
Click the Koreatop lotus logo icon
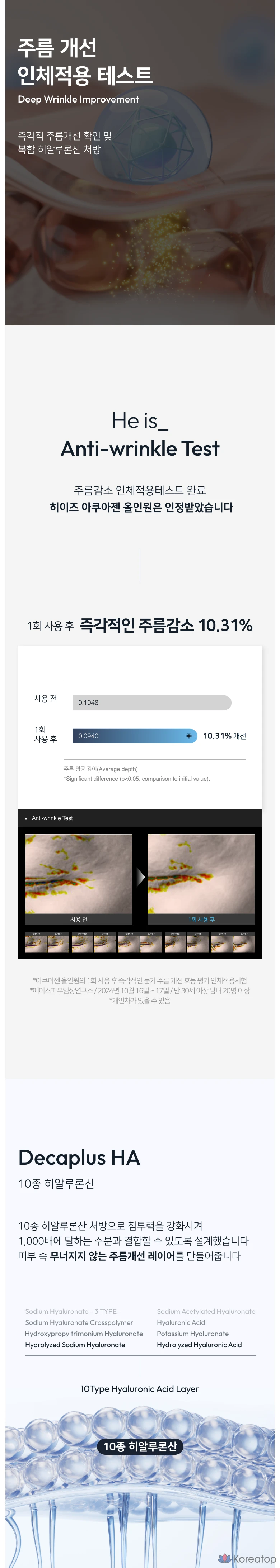[224, 1558]
